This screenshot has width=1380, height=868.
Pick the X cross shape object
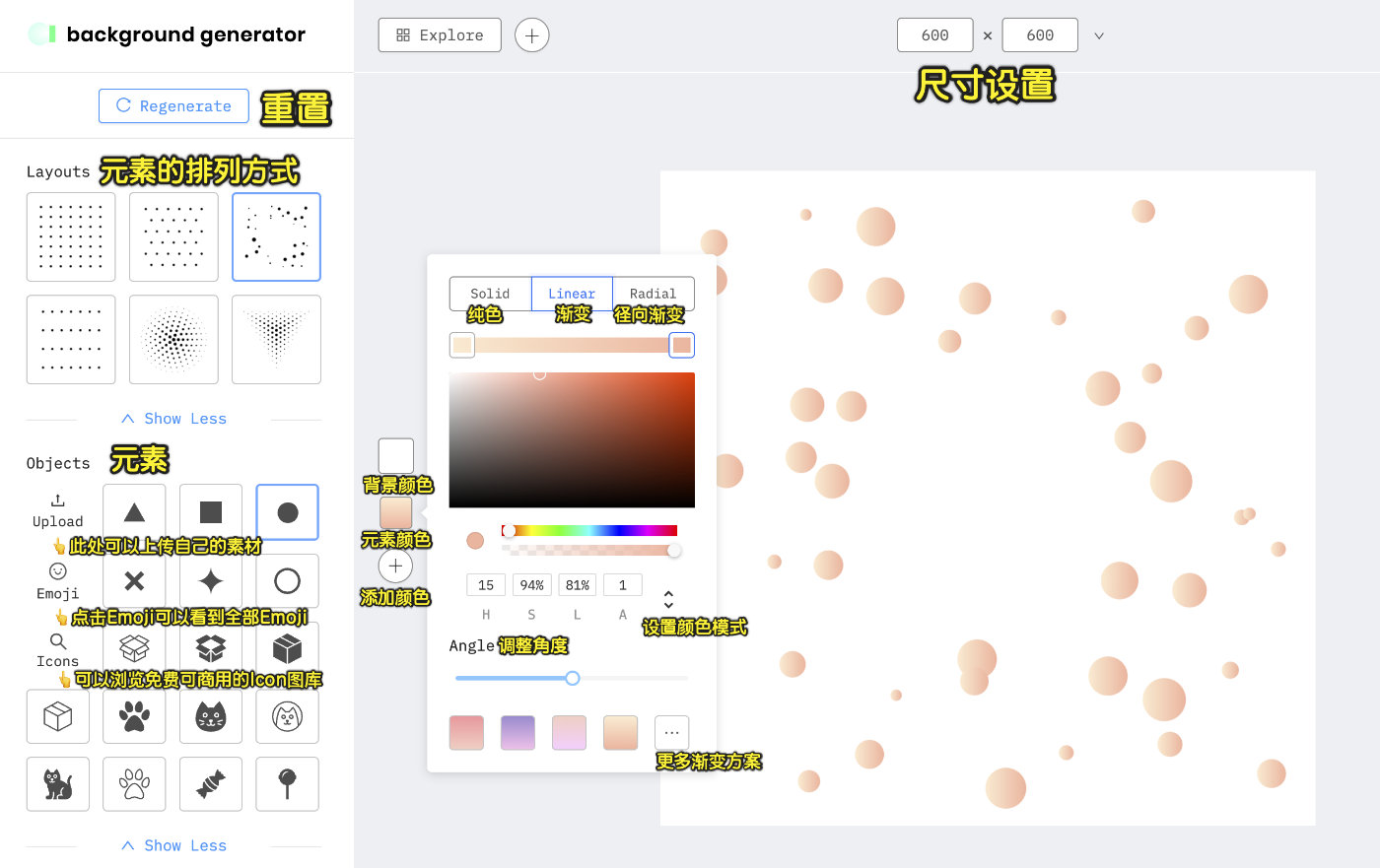point(135,581)
